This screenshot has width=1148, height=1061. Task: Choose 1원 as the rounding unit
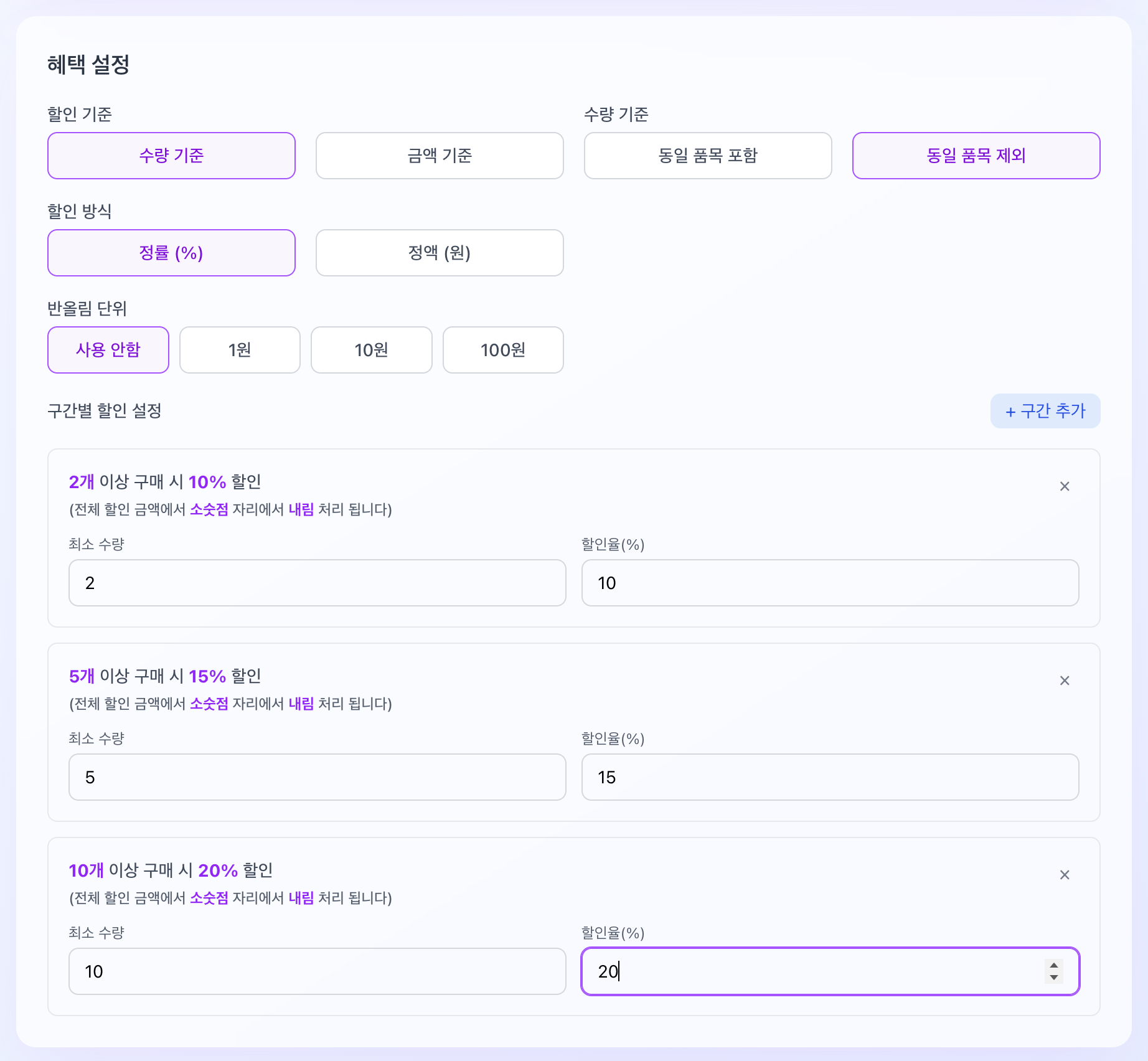coord(239,350)
